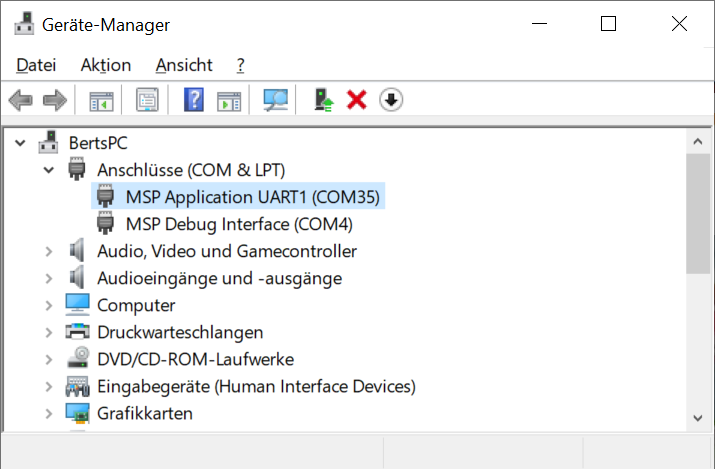Screen dimensions: 715x469
Task: Select the Audio, Video und Gamecontroller label
Action: coord(227,251)
